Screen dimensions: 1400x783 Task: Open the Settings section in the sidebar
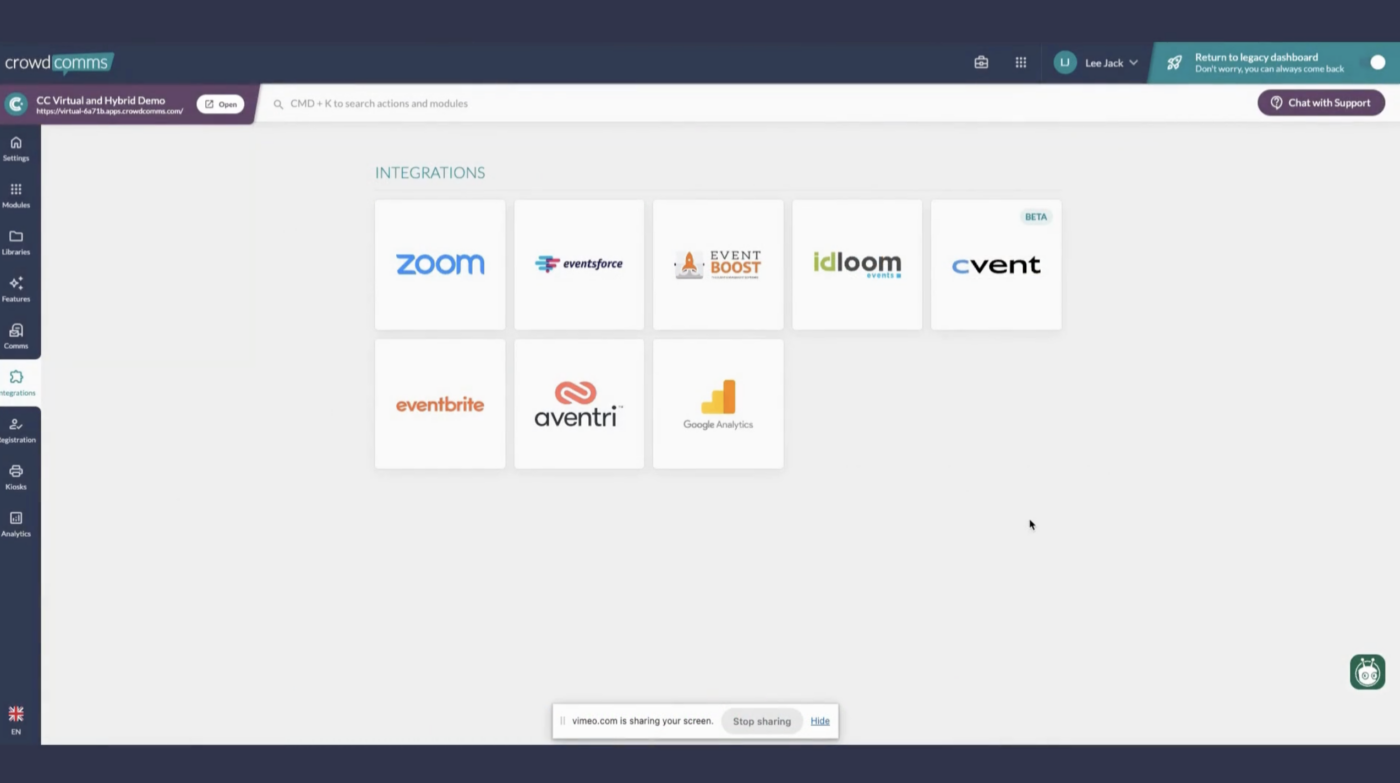(16, 149)
